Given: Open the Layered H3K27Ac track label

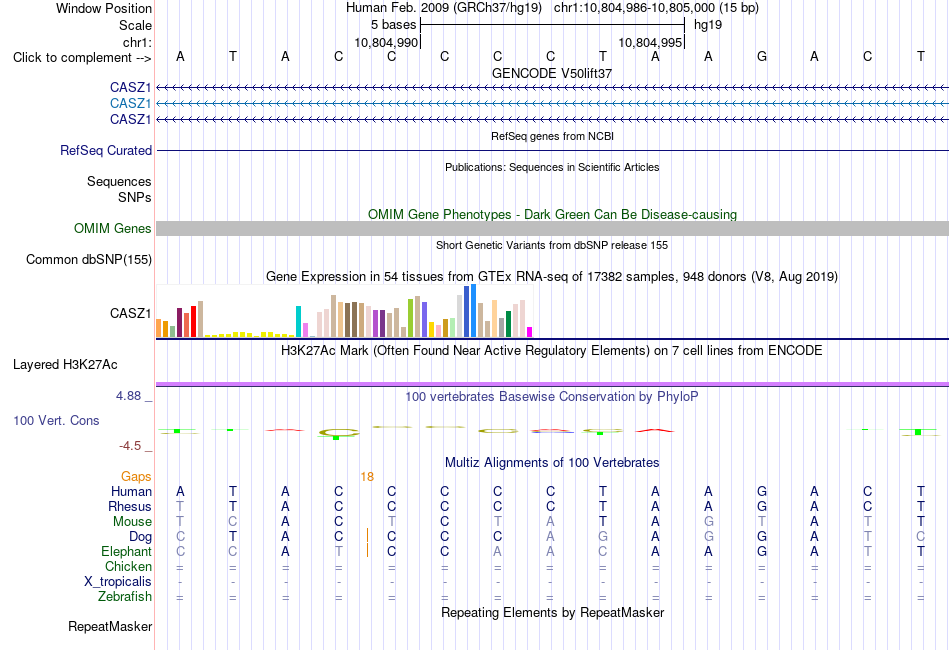Looking at the screenshot, I should click(x=65, y=365).
